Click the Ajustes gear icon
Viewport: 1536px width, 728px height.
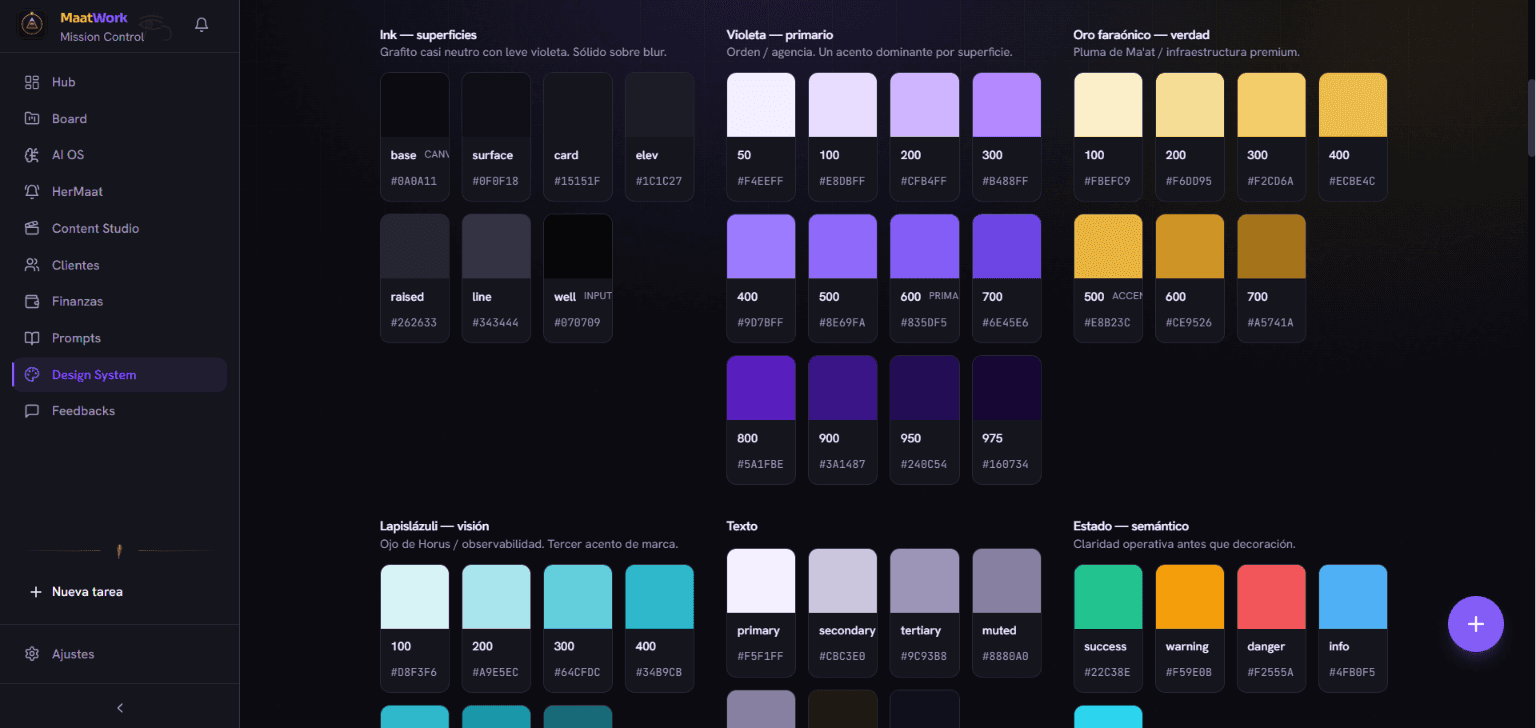(32, 654)
